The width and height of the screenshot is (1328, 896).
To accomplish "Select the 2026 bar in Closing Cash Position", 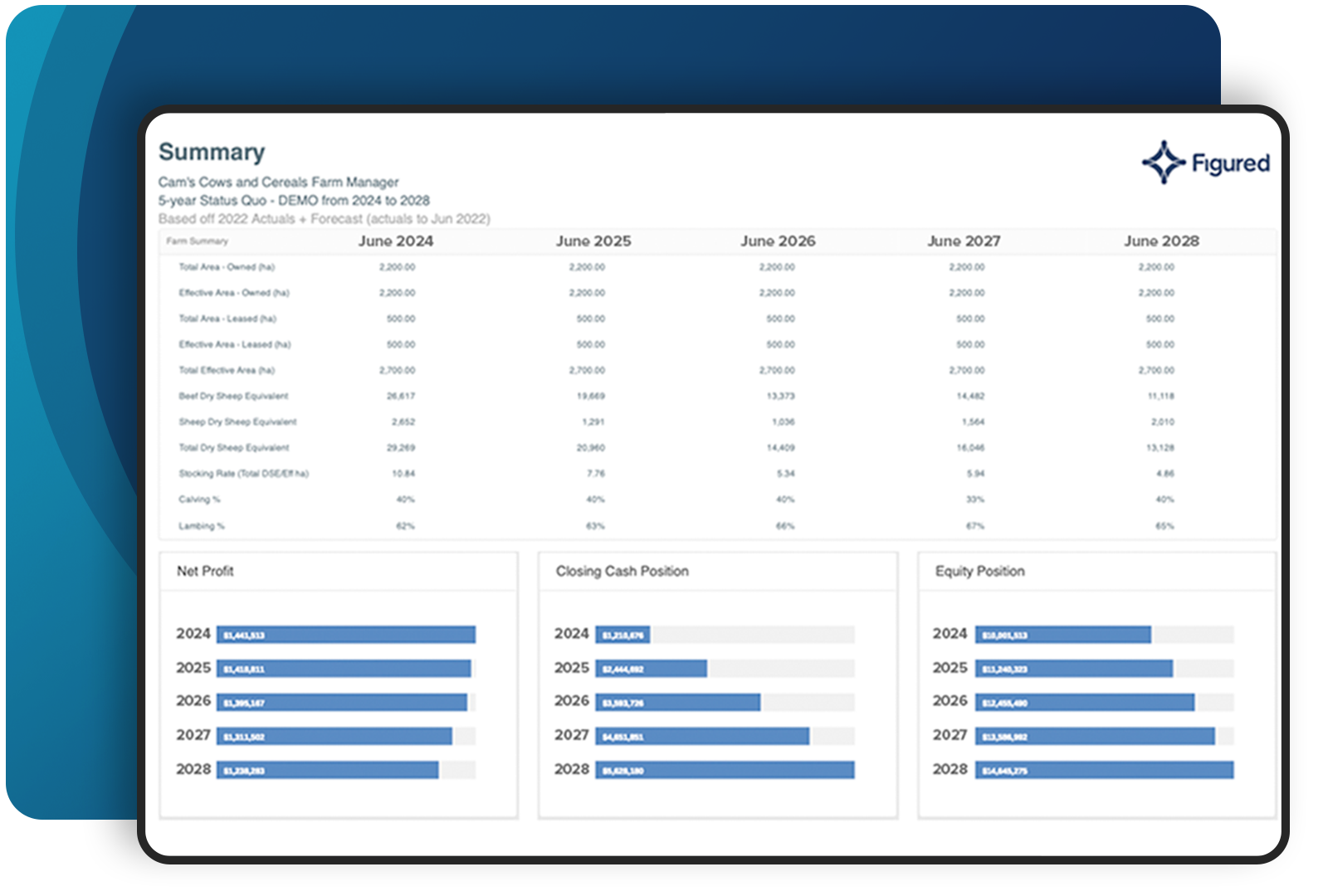I will [x=677, y=703].
